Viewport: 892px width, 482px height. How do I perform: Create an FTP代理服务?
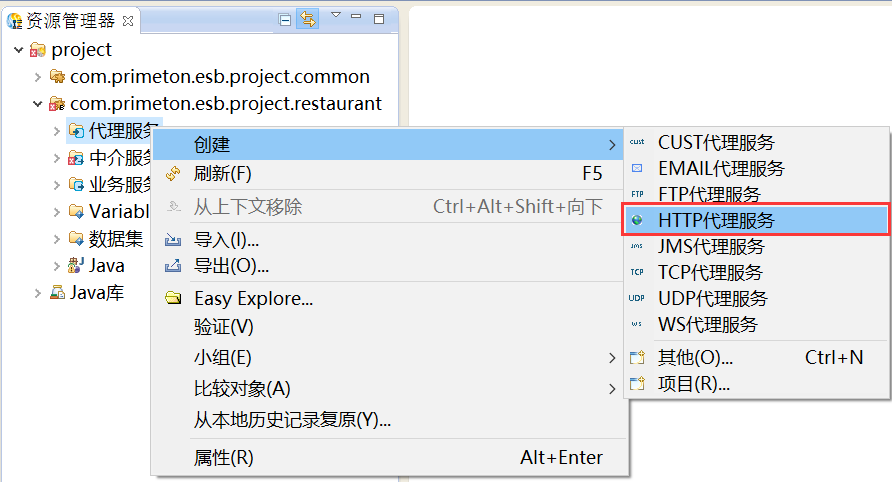coord(757,193)
